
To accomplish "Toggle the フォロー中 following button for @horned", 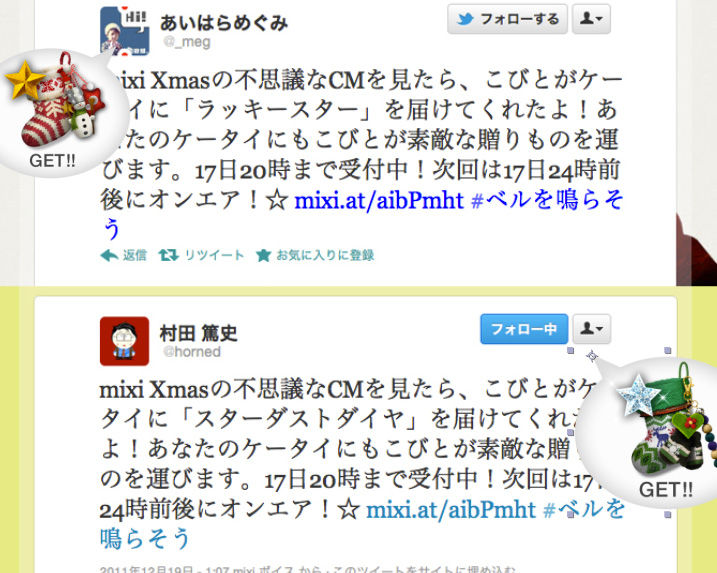I will [x=524, y=329].
